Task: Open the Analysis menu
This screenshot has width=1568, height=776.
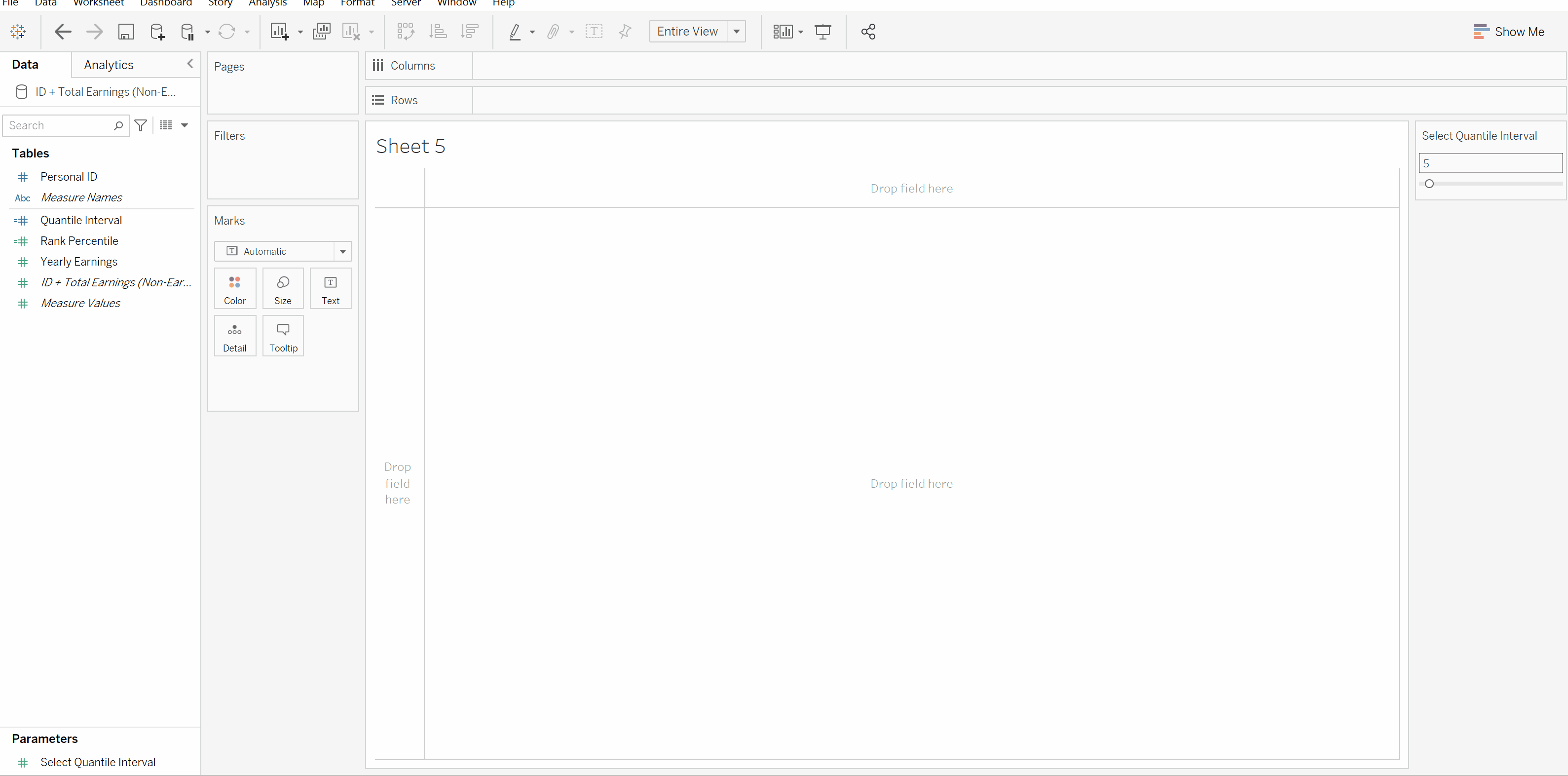Action: 267,3
